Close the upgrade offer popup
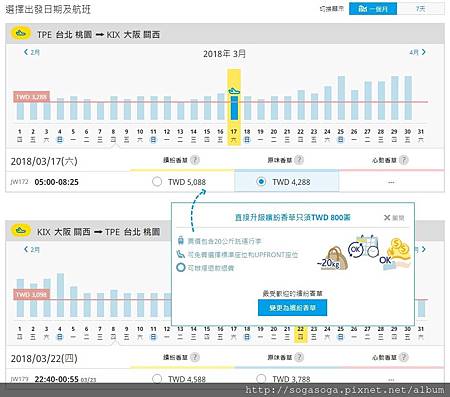Screen dimensions: 450x397 (x=394, y=218)
